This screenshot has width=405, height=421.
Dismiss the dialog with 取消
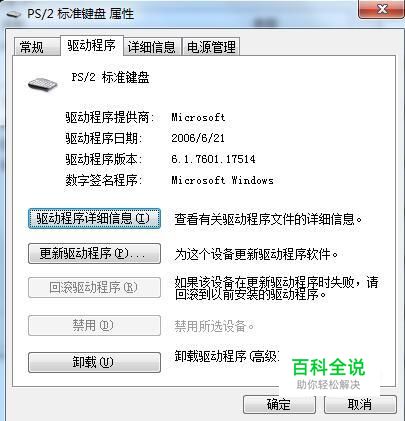coord(360,404)
